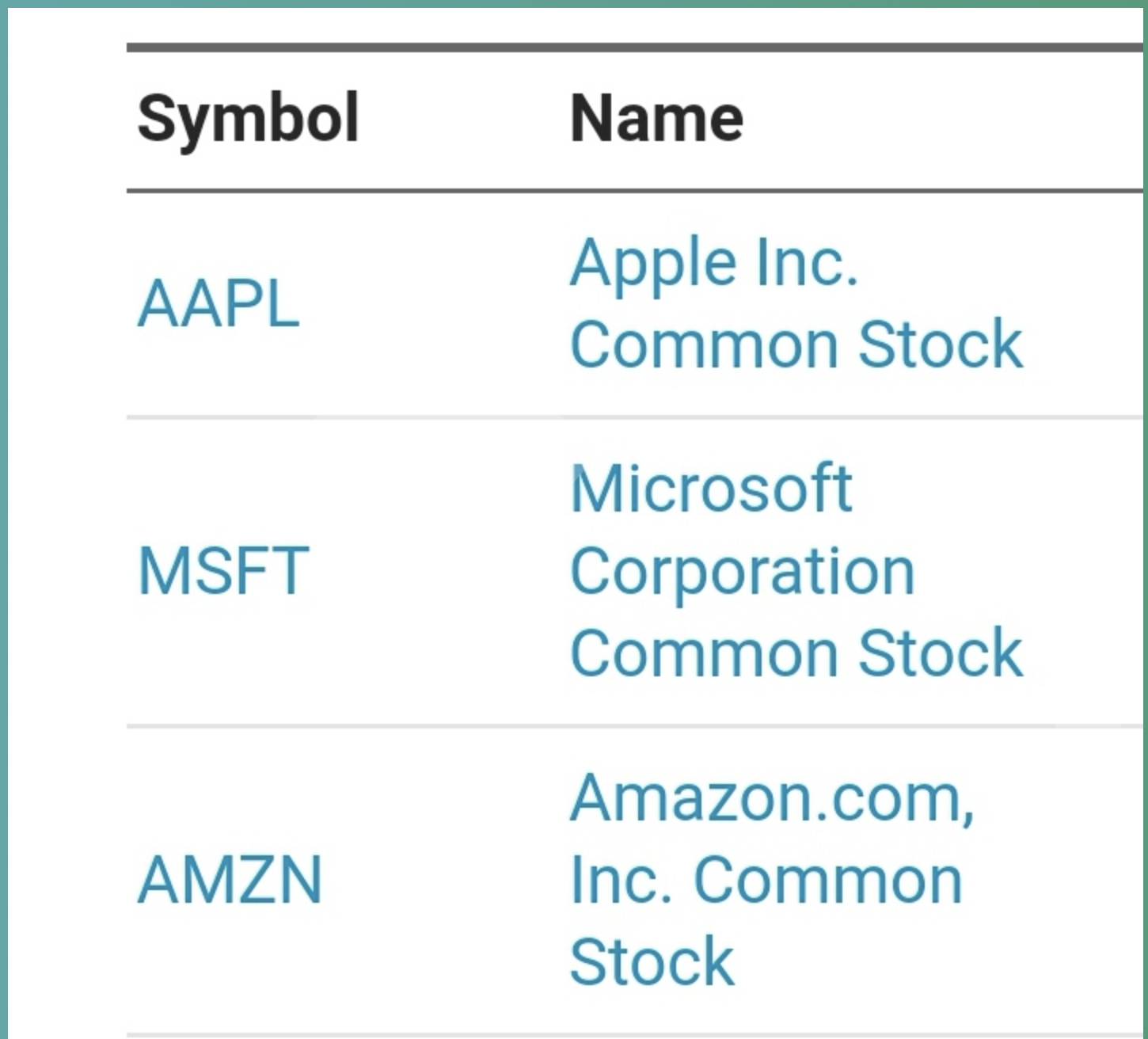Click 'Common Stock' beneath Corporation
The width and height of the screenshot is (1148, 1039).
click(796, 653)
